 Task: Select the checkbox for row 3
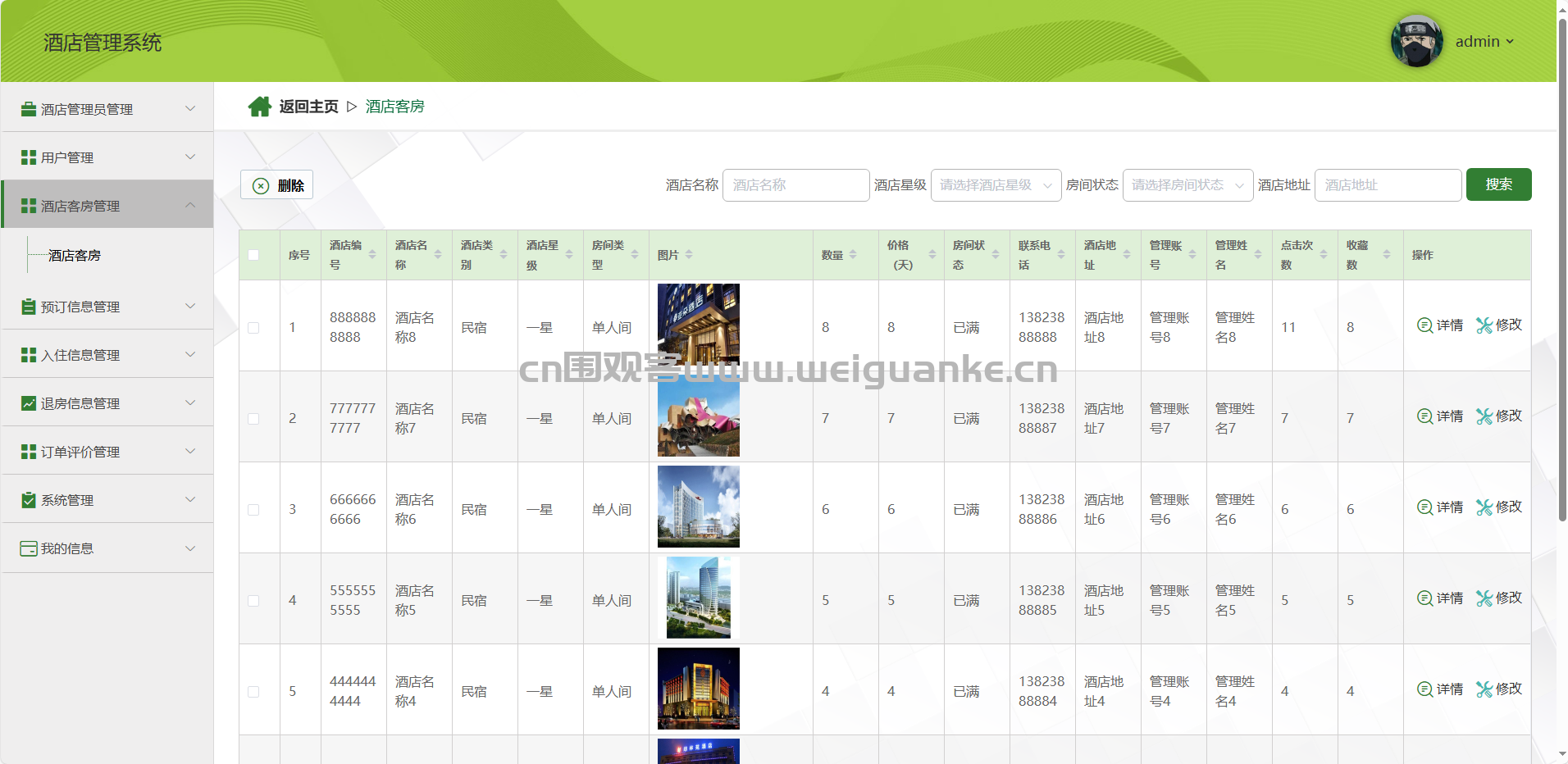click(253, 510)
